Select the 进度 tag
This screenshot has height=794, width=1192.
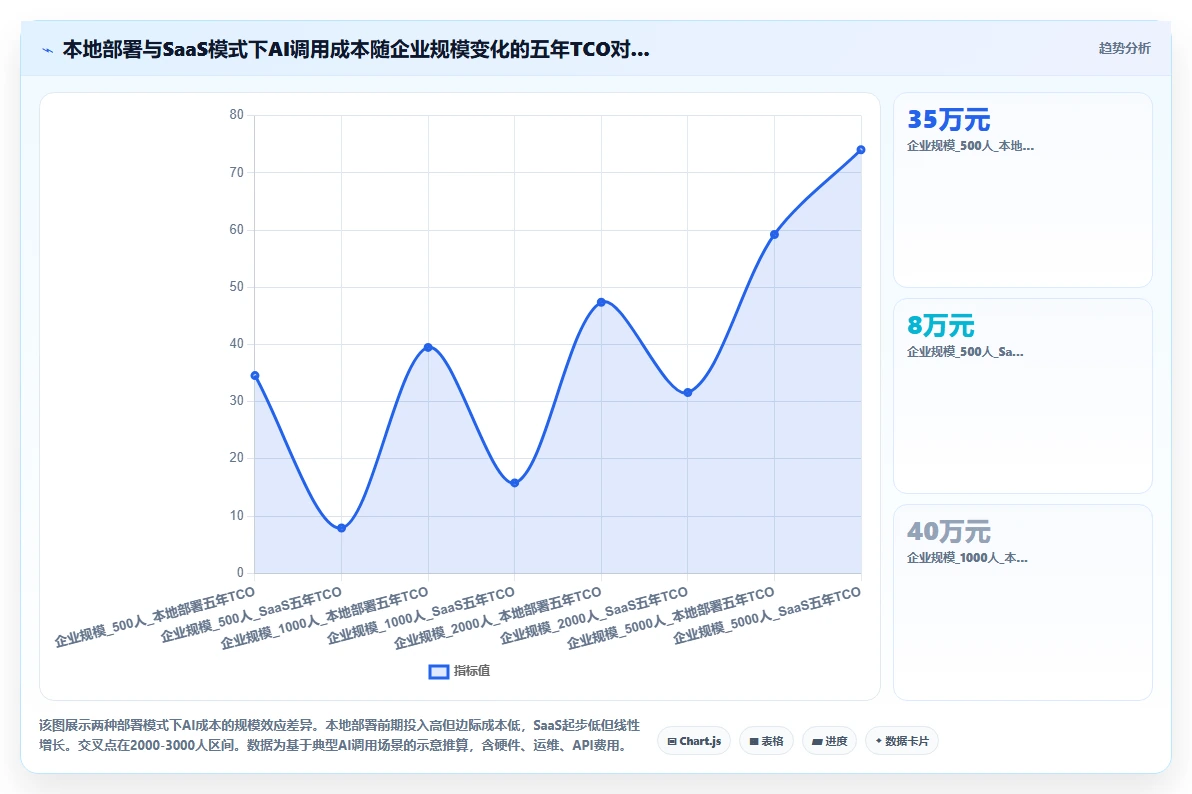829,741
